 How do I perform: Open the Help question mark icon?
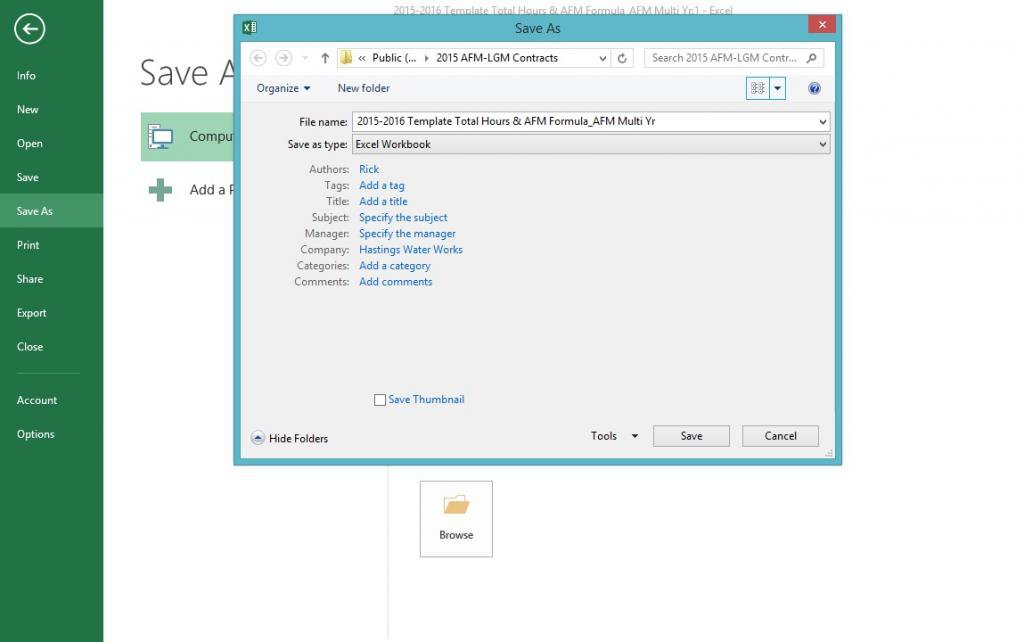tap(814, 88)
